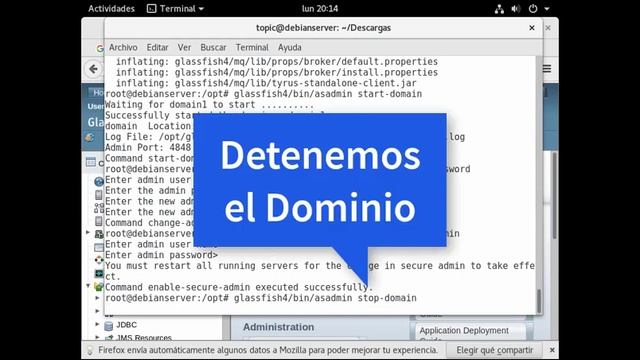Click the line inflating install.properties

277,72
